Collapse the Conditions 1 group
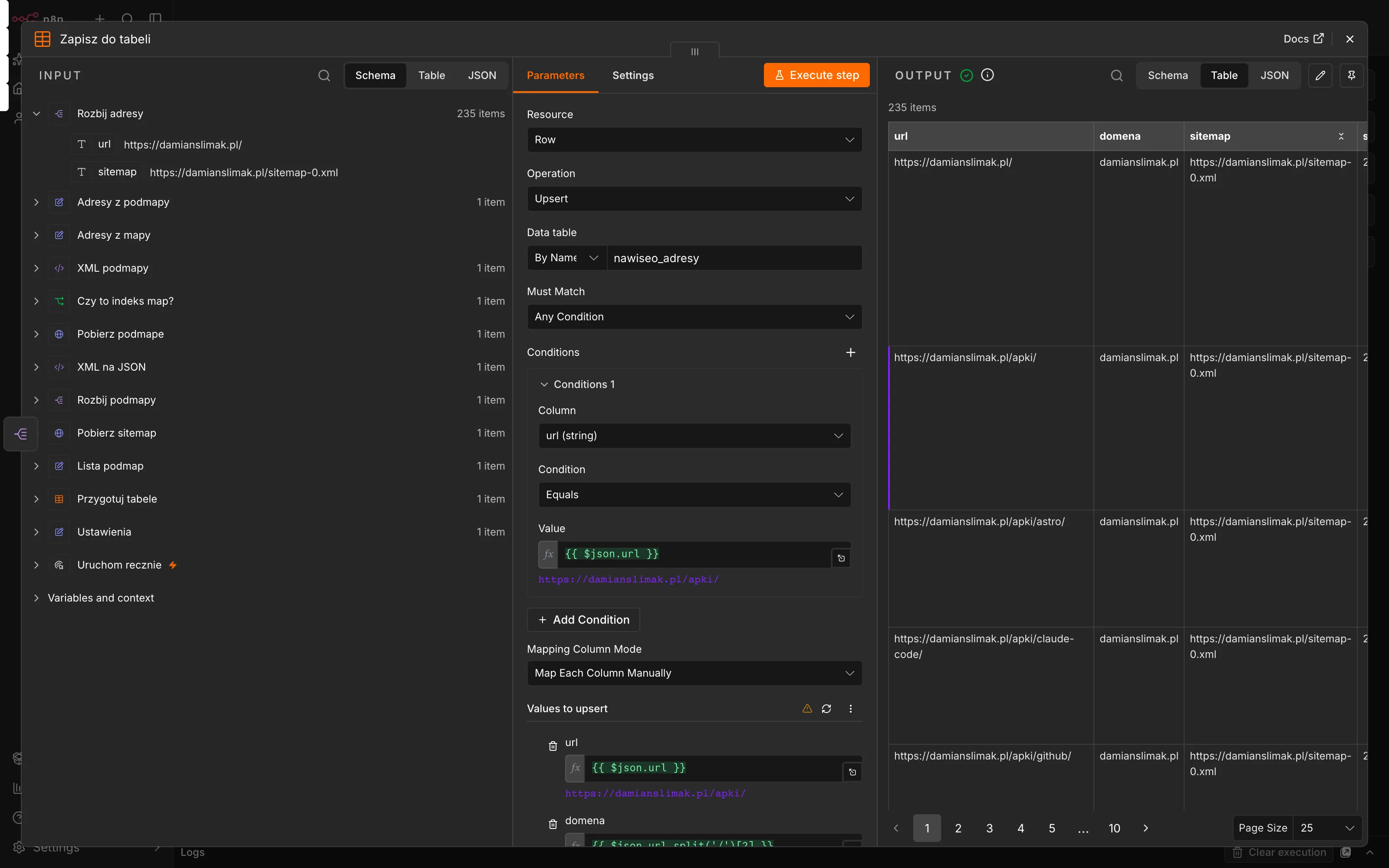This screenshot has width=1389, height=868. pyautogui.click(x=543, y=384)
